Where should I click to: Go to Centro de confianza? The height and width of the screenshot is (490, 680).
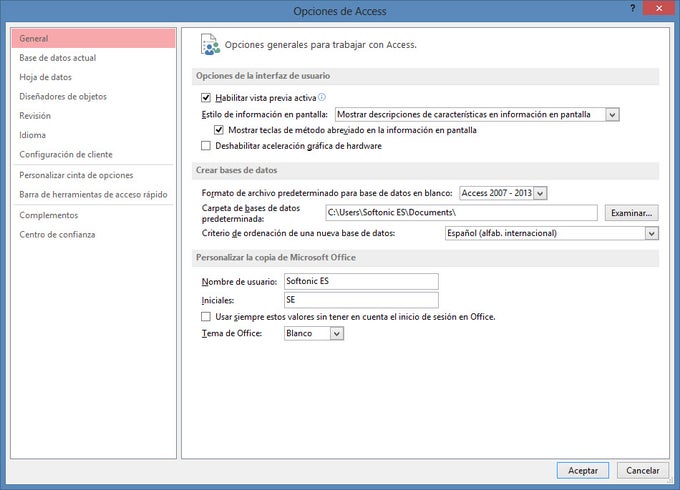point(94,235)
